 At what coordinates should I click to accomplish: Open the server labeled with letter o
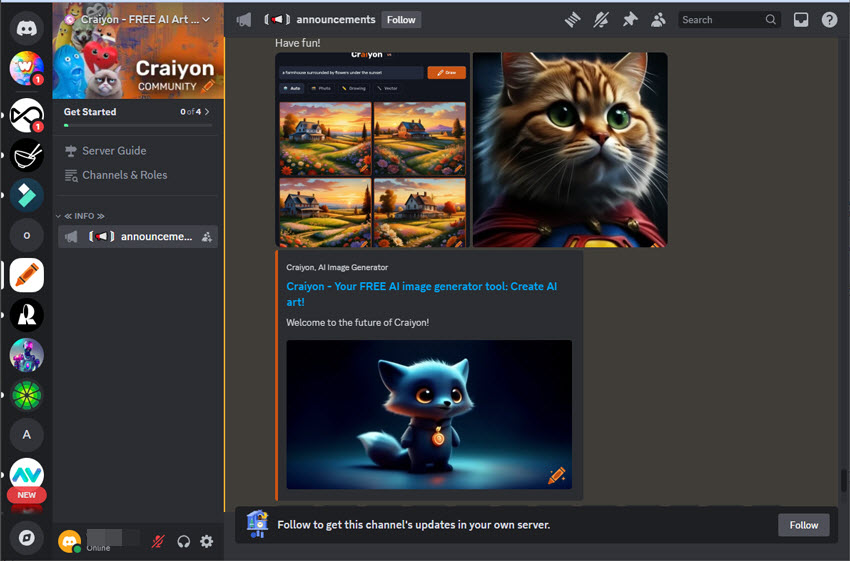(26, 236)
